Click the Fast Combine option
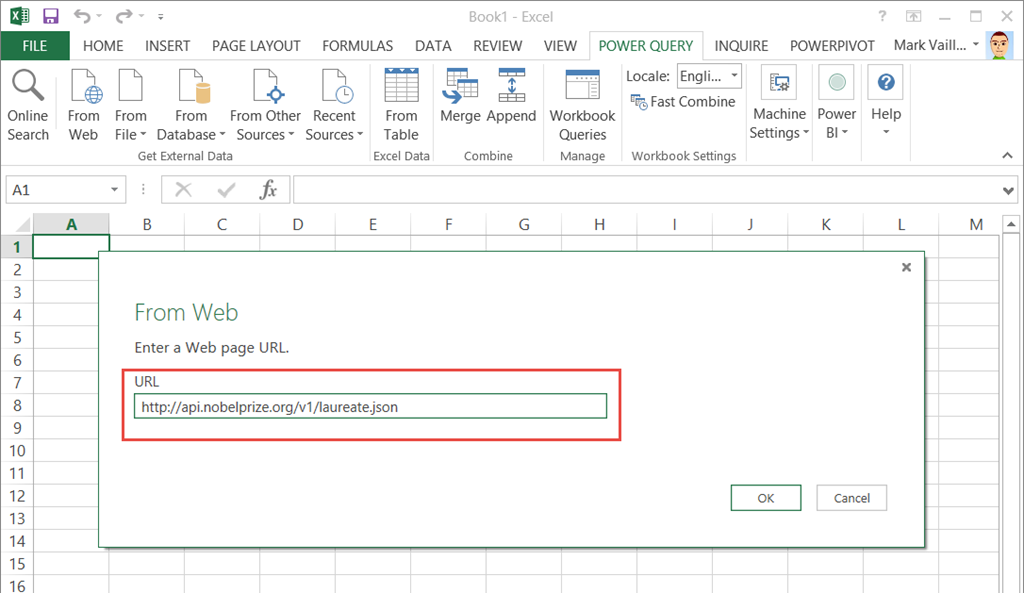 point(683,102)
